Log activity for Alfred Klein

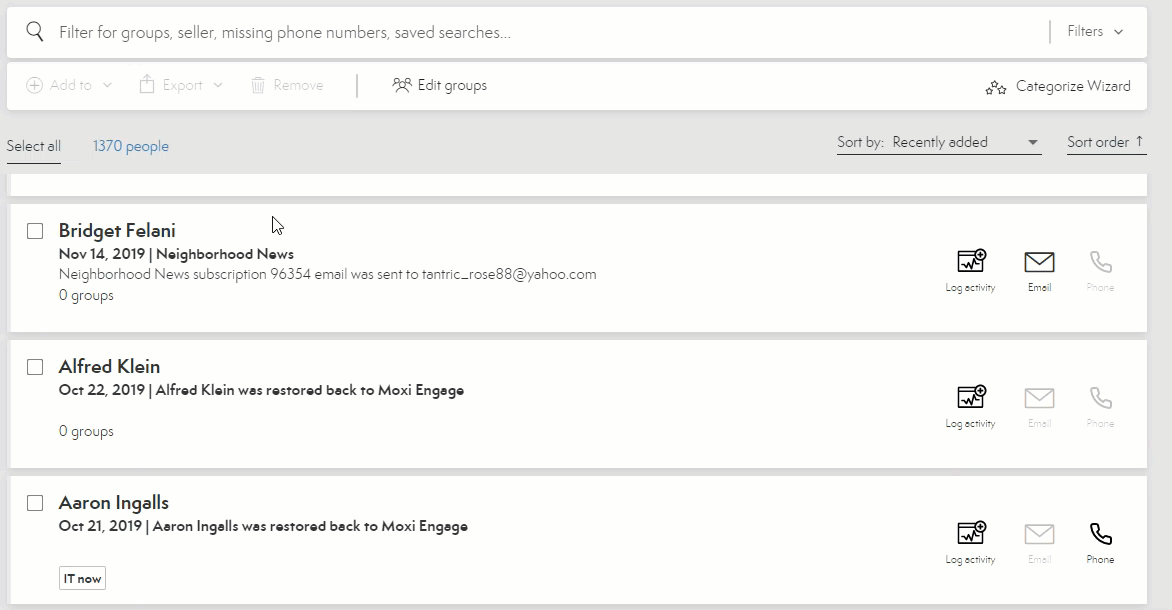pos(971,398)
